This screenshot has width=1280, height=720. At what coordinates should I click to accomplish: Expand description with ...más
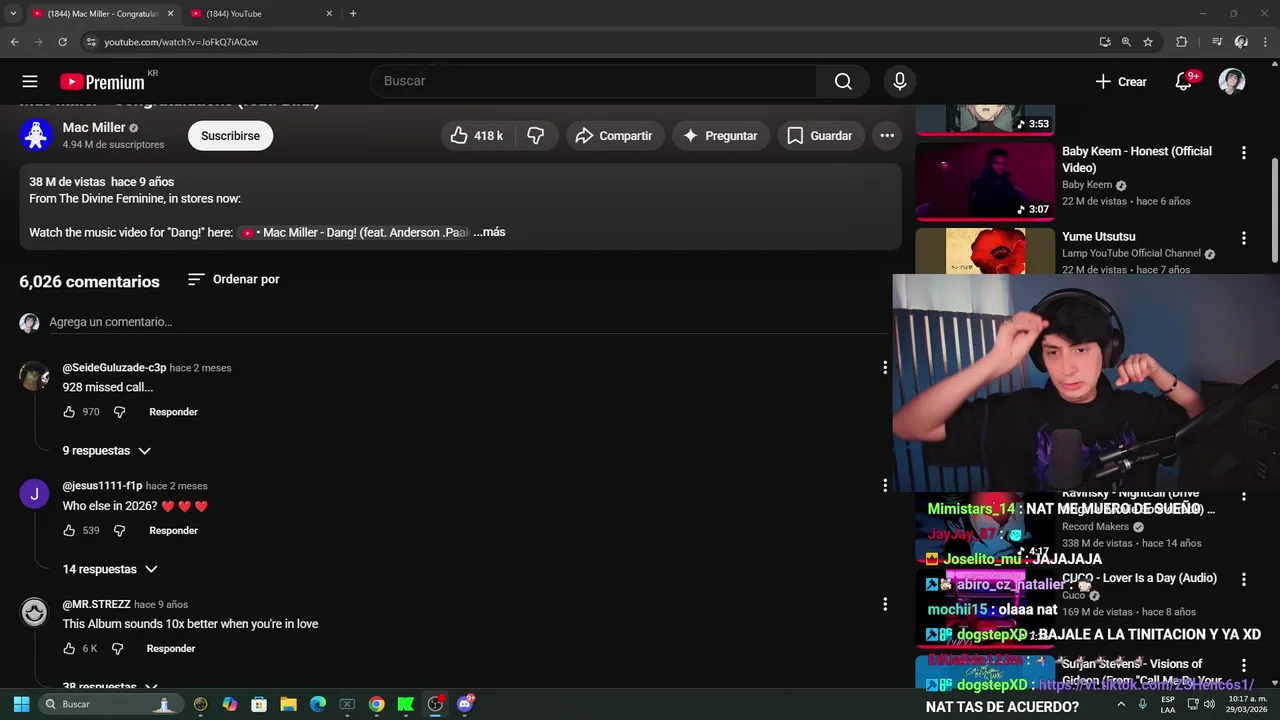(x=489, y=232)
